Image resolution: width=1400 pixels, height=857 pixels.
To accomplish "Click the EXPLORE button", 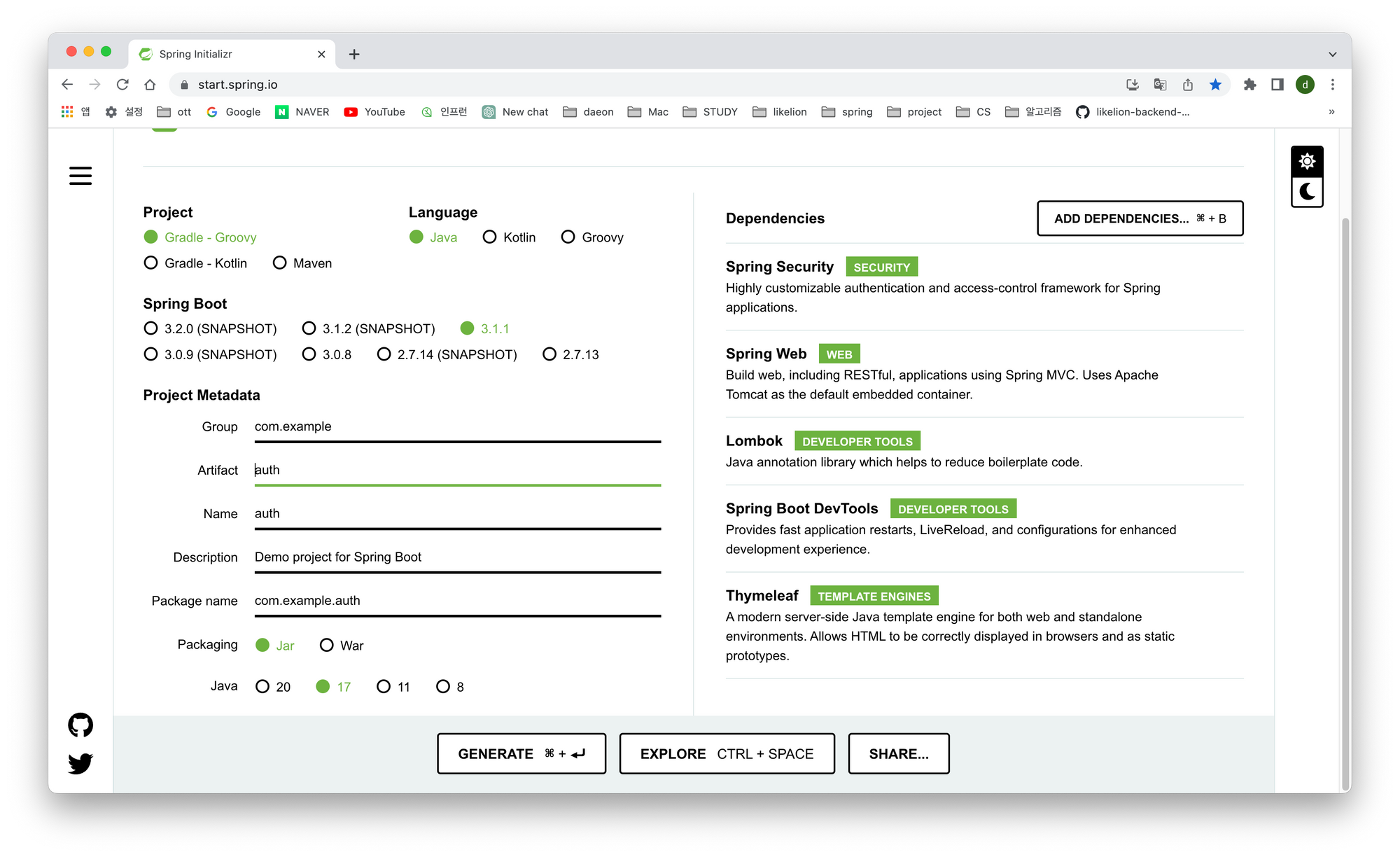I will pyautogui.click(x=727, y=753).
